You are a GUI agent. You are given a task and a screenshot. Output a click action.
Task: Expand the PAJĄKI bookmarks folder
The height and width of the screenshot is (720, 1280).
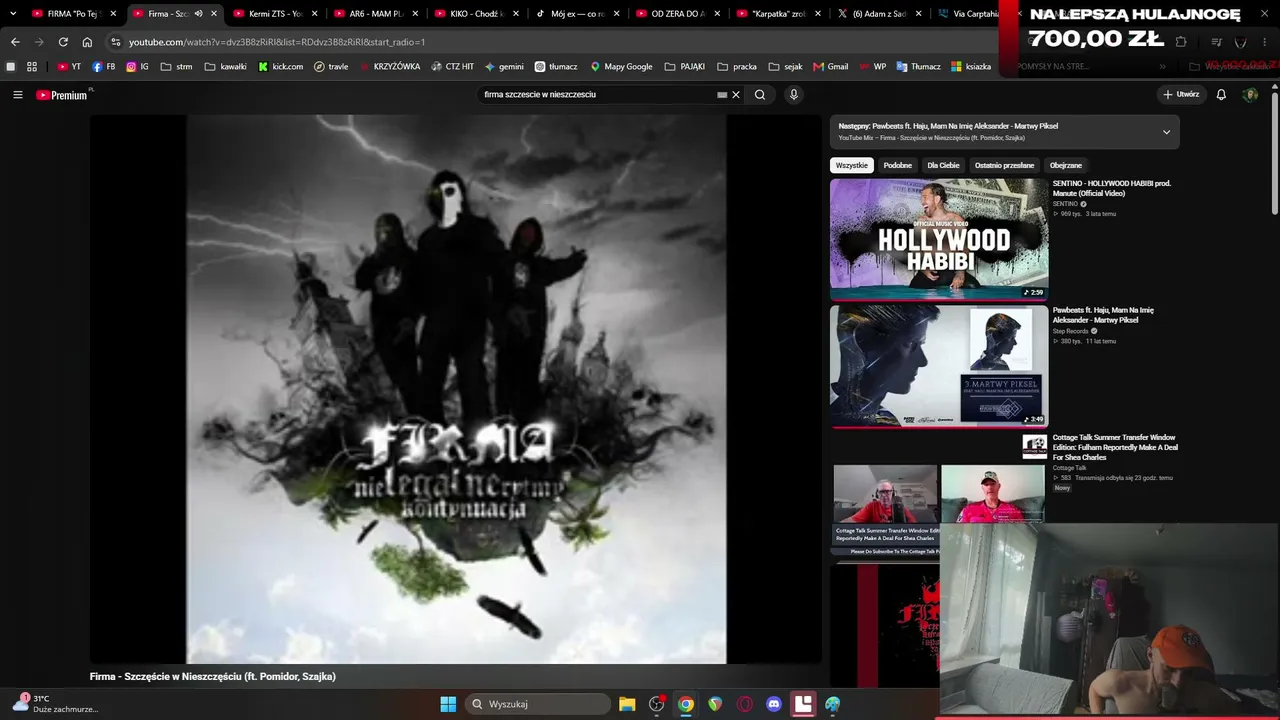(685, 67)
